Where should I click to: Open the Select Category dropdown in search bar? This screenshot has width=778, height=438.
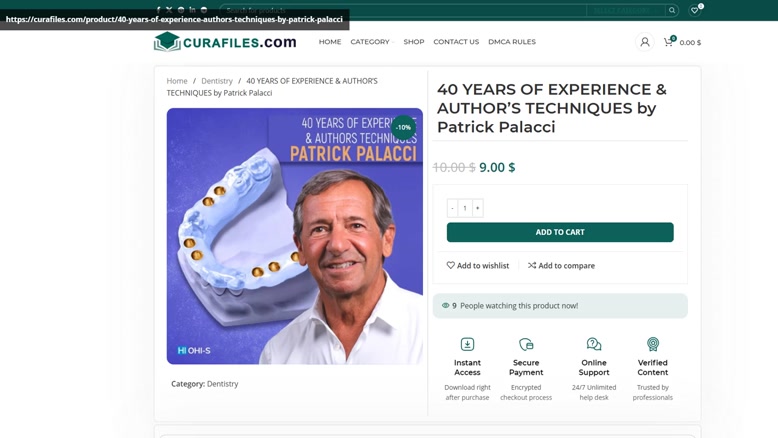click(x=625, y=10)
